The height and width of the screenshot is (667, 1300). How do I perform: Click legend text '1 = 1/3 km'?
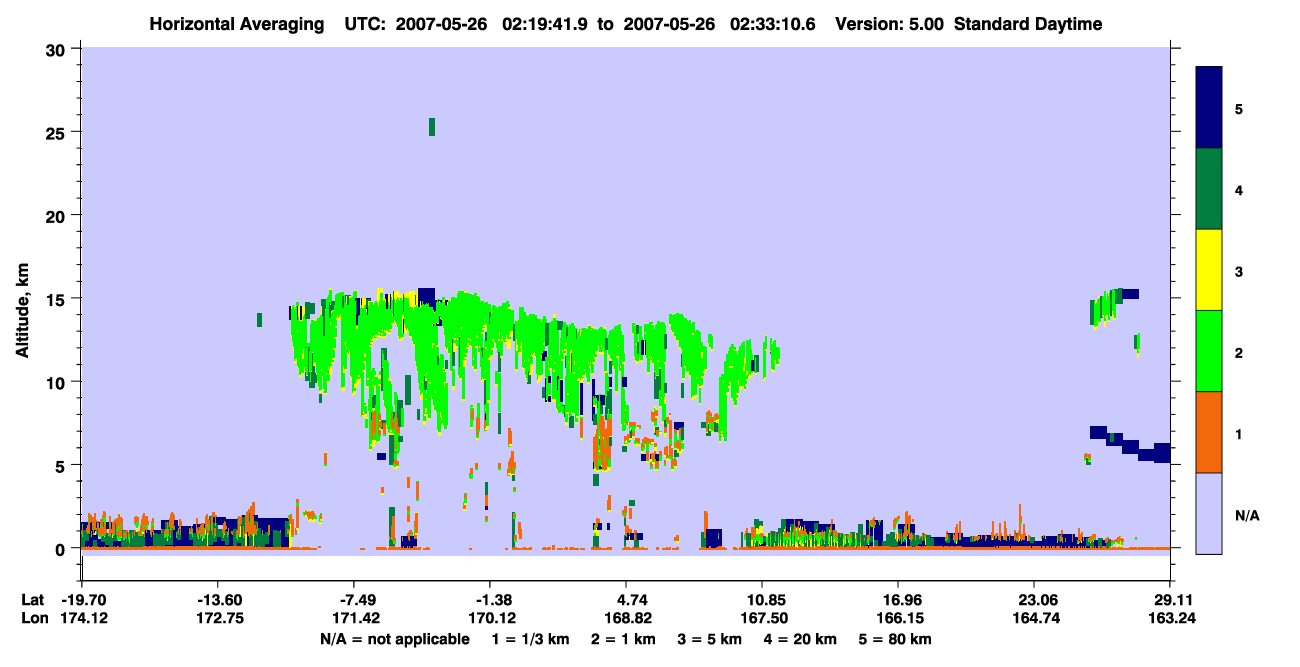point(530,639)
